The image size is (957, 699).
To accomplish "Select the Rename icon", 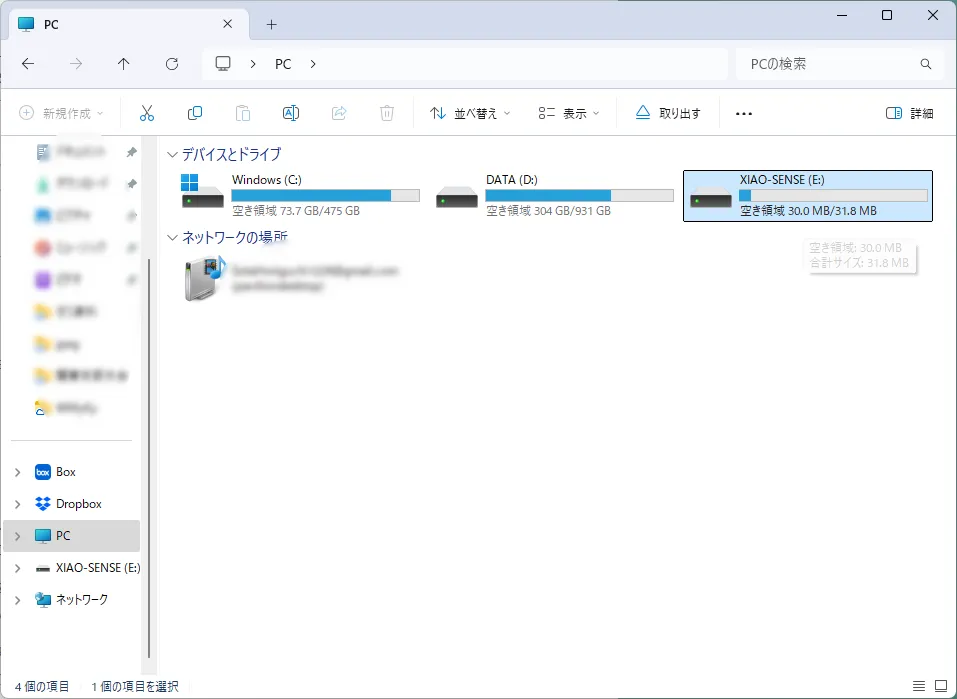I will pyautogui.click(x=291, y=113).
